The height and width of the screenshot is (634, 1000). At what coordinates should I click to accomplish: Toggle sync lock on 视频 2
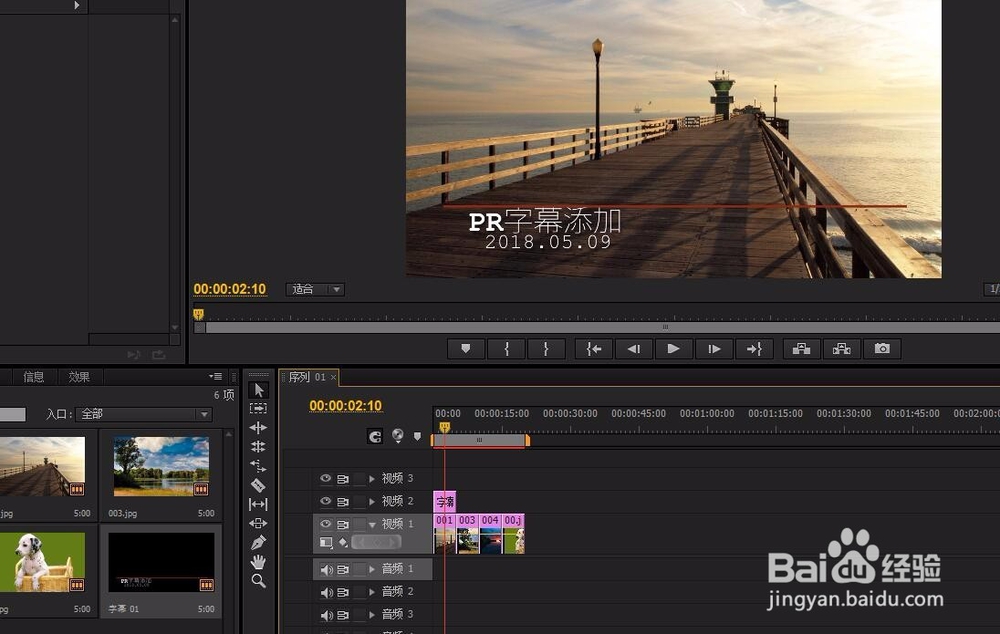(343, 501)
